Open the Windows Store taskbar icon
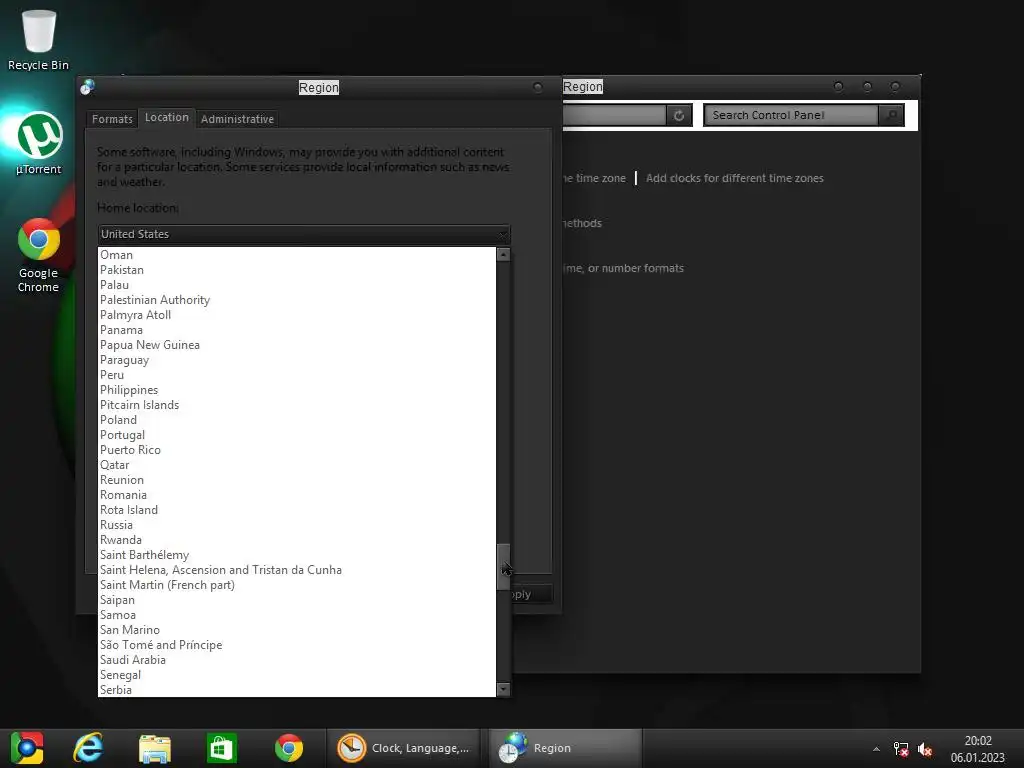The image size is (1024, 768). click(221, 748)
